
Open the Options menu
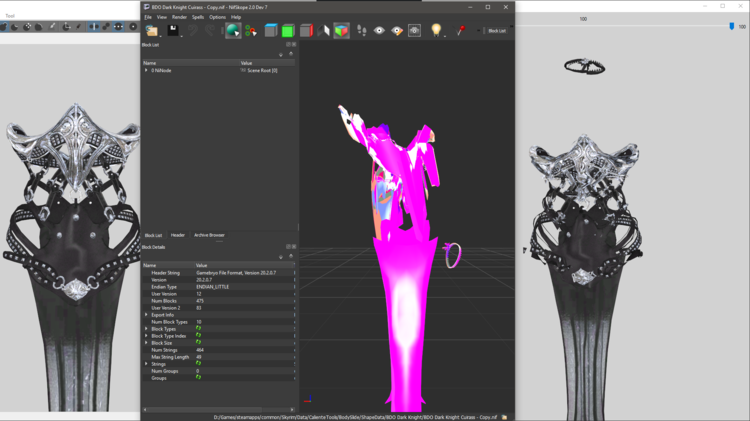[217, 17]
